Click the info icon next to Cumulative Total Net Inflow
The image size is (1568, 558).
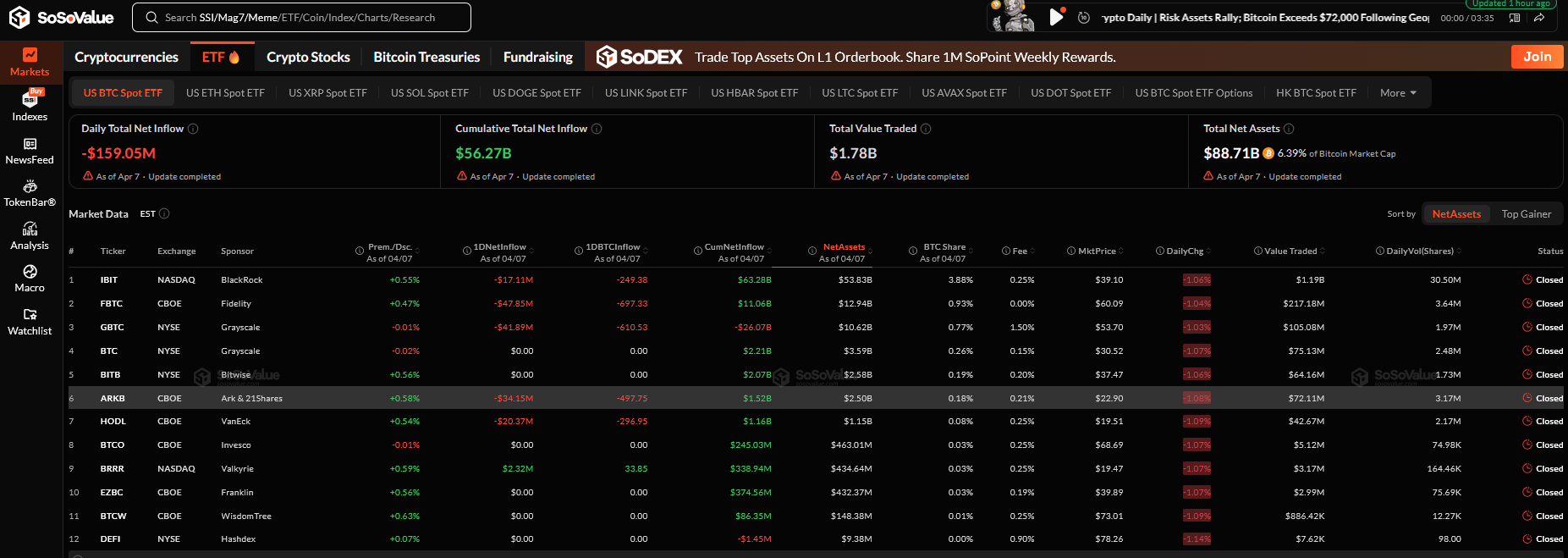pos(597,129)
